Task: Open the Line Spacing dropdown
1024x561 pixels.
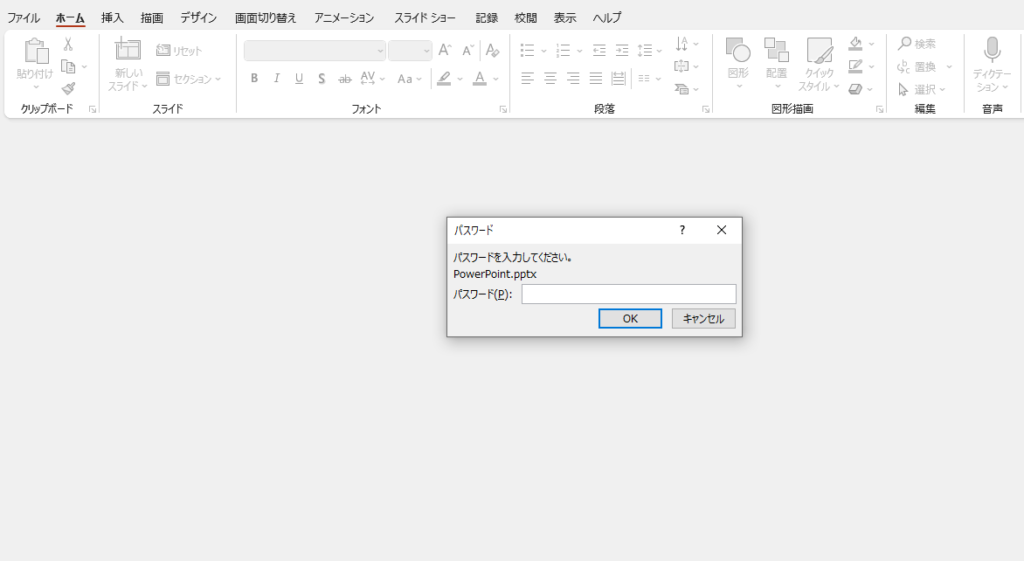Action: point(649,50)
